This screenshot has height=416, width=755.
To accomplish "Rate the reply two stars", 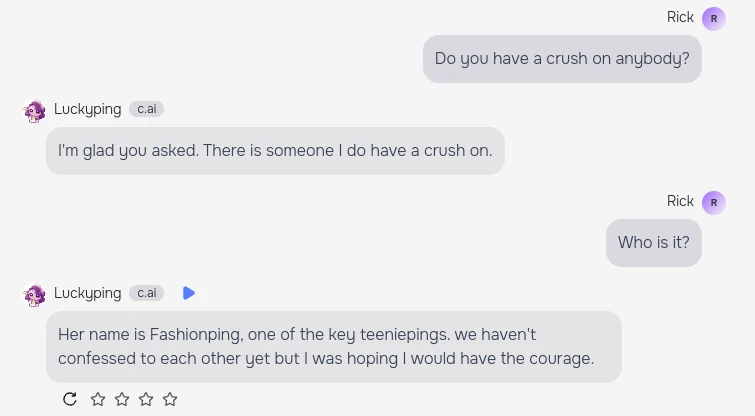I will (122, 399).
